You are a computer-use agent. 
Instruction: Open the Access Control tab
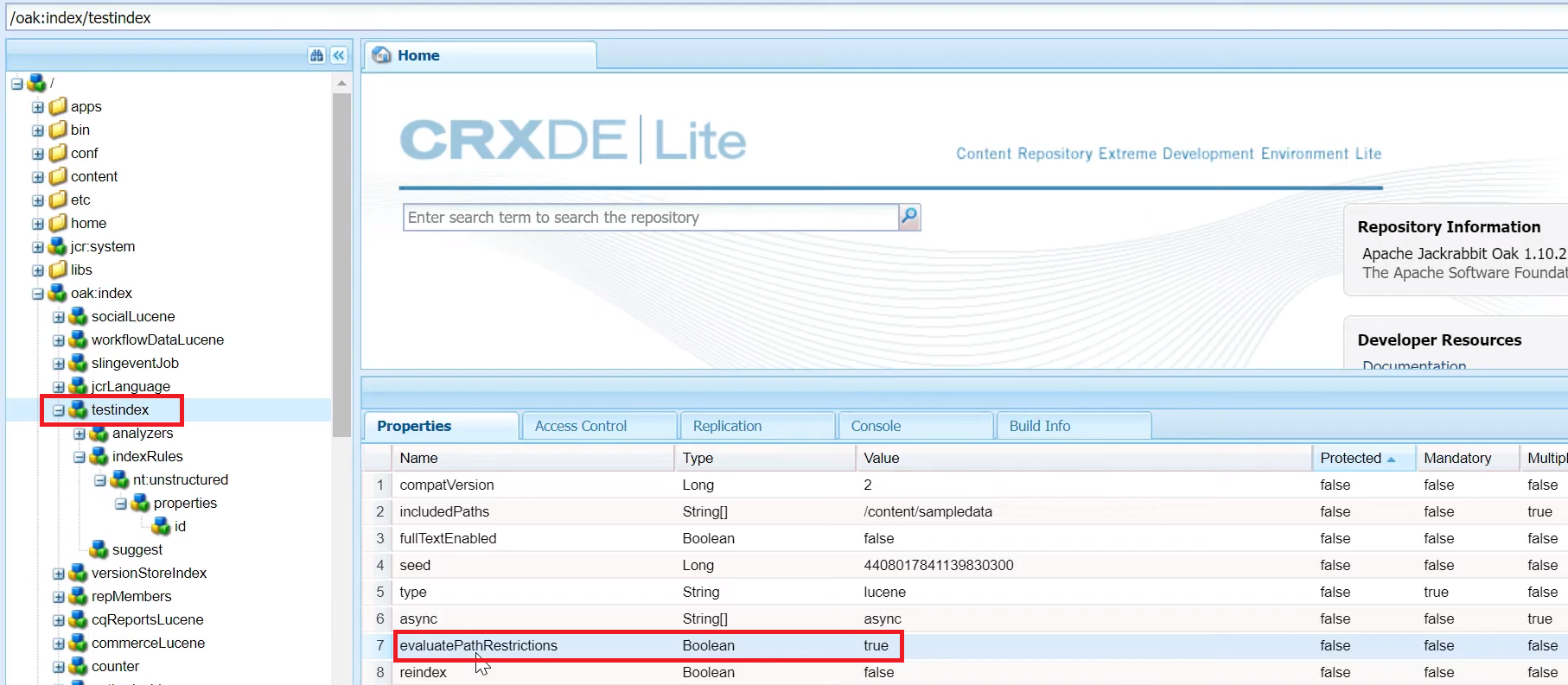[600, 426]
